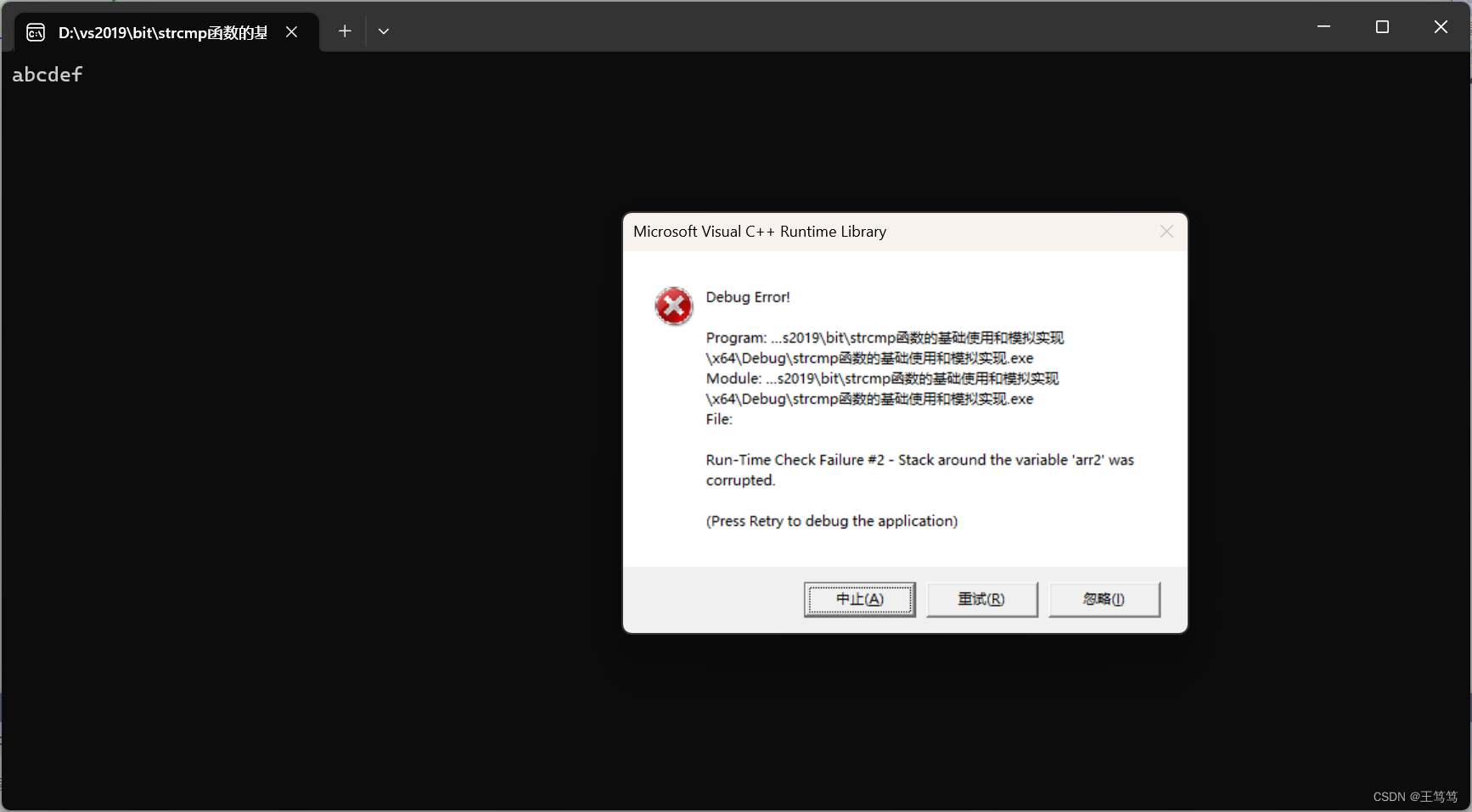Click the red error icon in dialog
Image resolution: width=1472 pixels, height=812 pixels.
[x=674, y=306]
